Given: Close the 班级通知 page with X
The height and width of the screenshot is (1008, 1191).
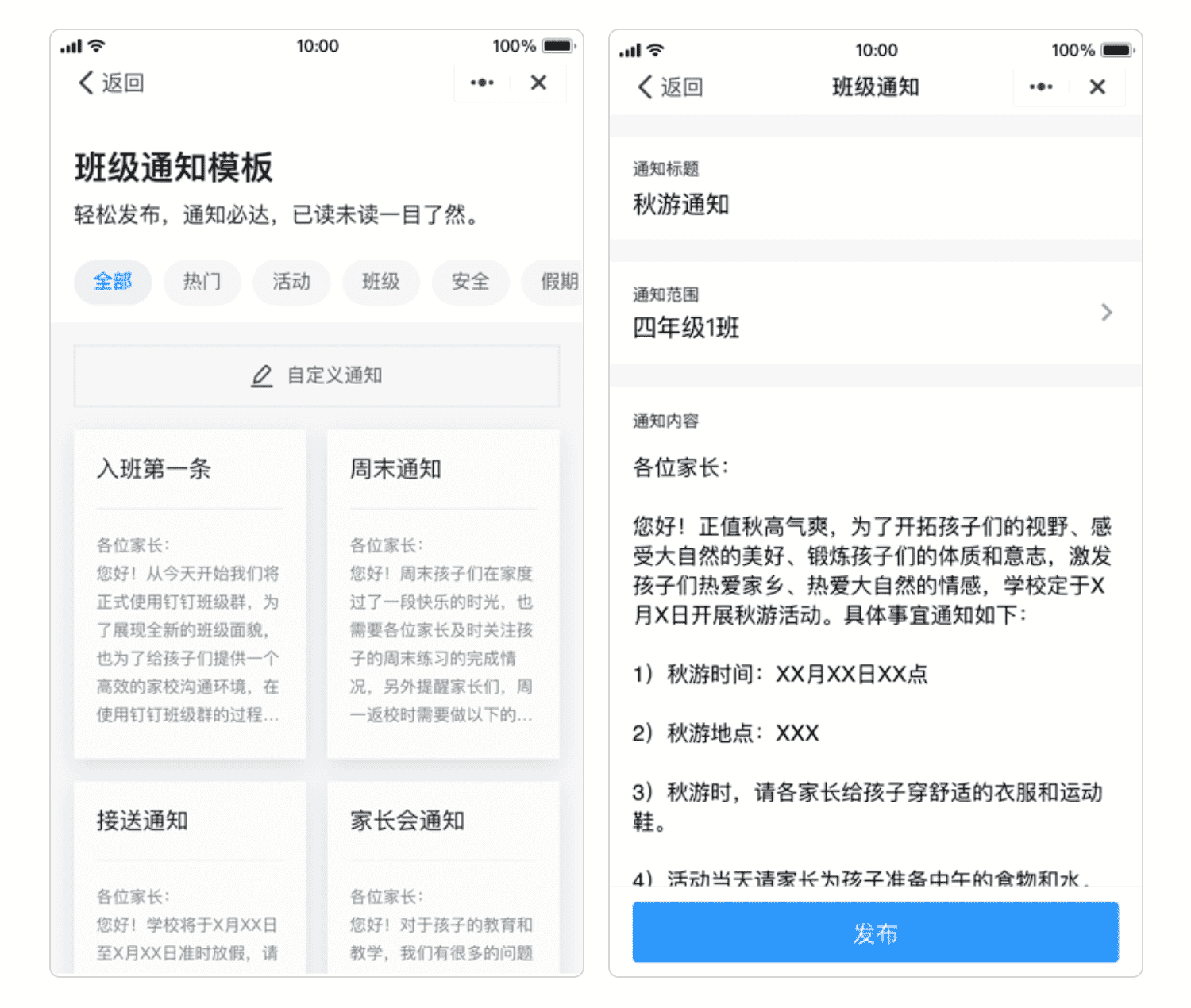Looking at the screenshot, I should click(1097, 87).
